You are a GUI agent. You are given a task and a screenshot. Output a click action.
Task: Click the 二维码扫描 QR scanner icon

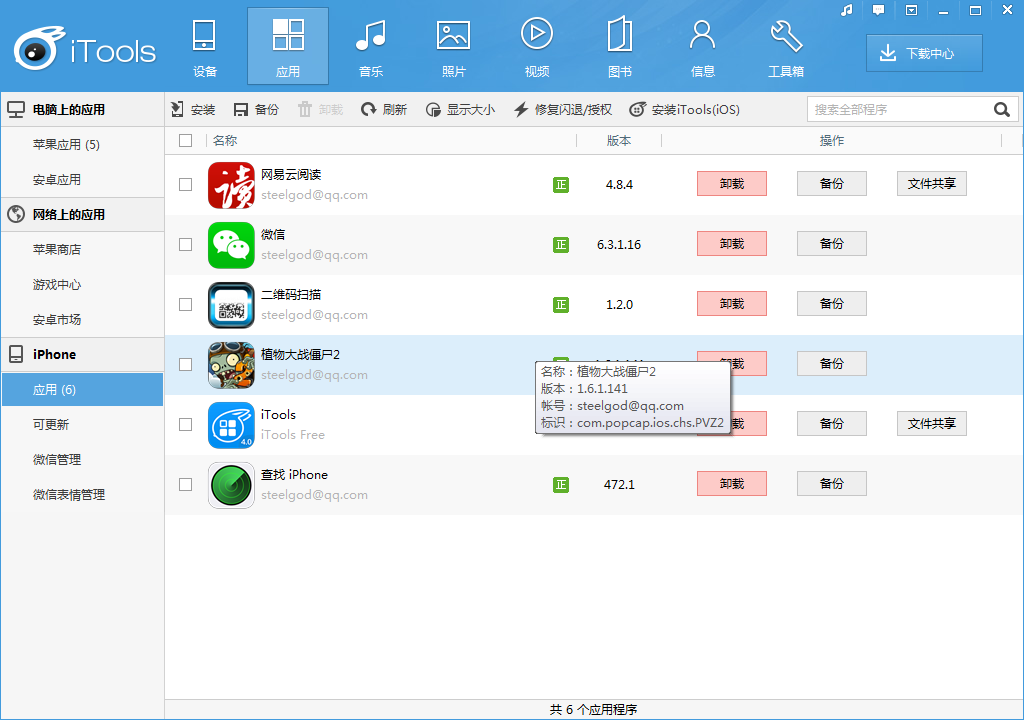[x=231, y=305]
